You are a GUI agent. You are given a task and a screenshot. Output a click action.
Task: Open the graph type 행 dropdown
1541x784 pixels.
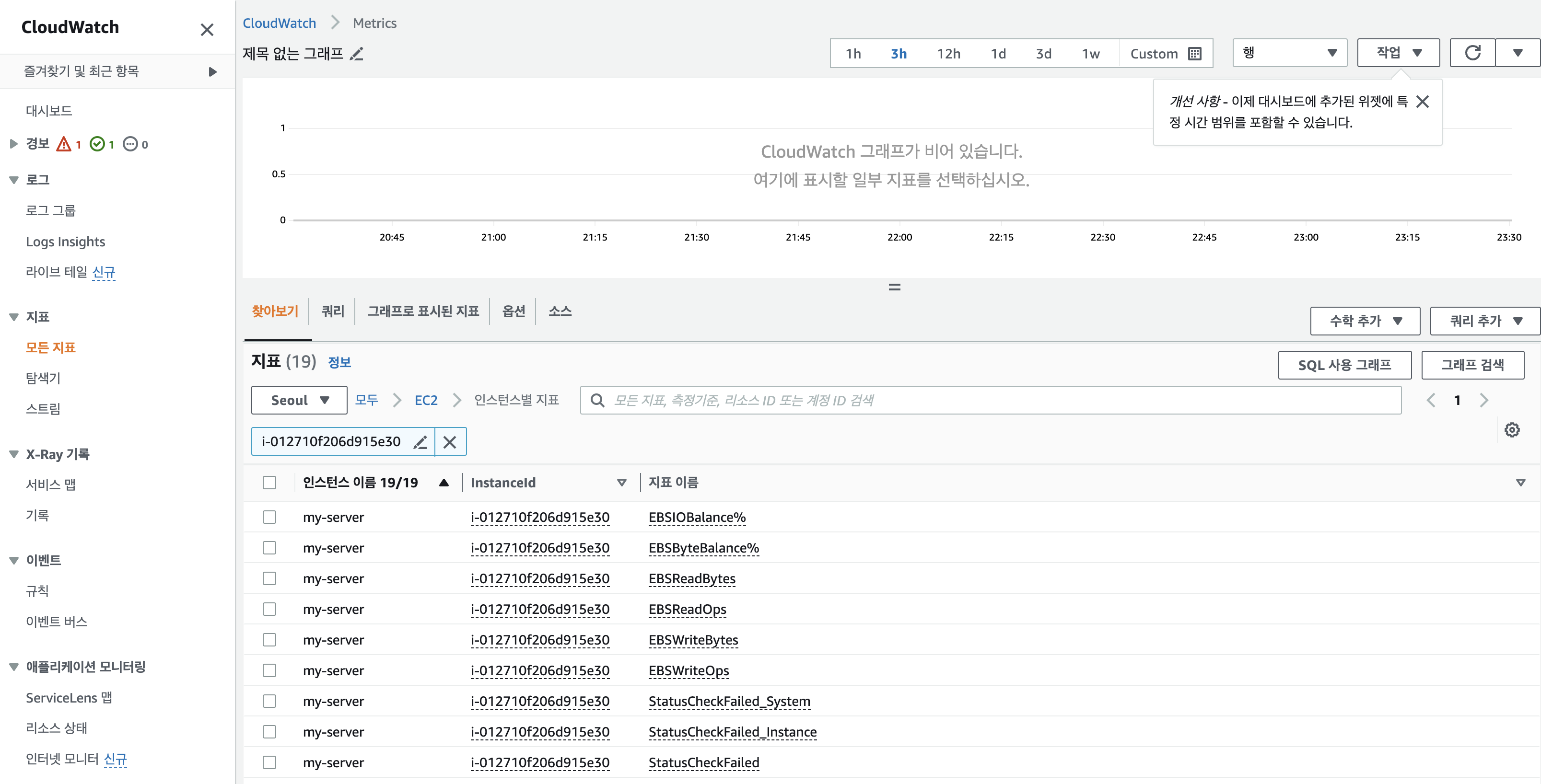pyautogui.click(x=1290, y=53)
